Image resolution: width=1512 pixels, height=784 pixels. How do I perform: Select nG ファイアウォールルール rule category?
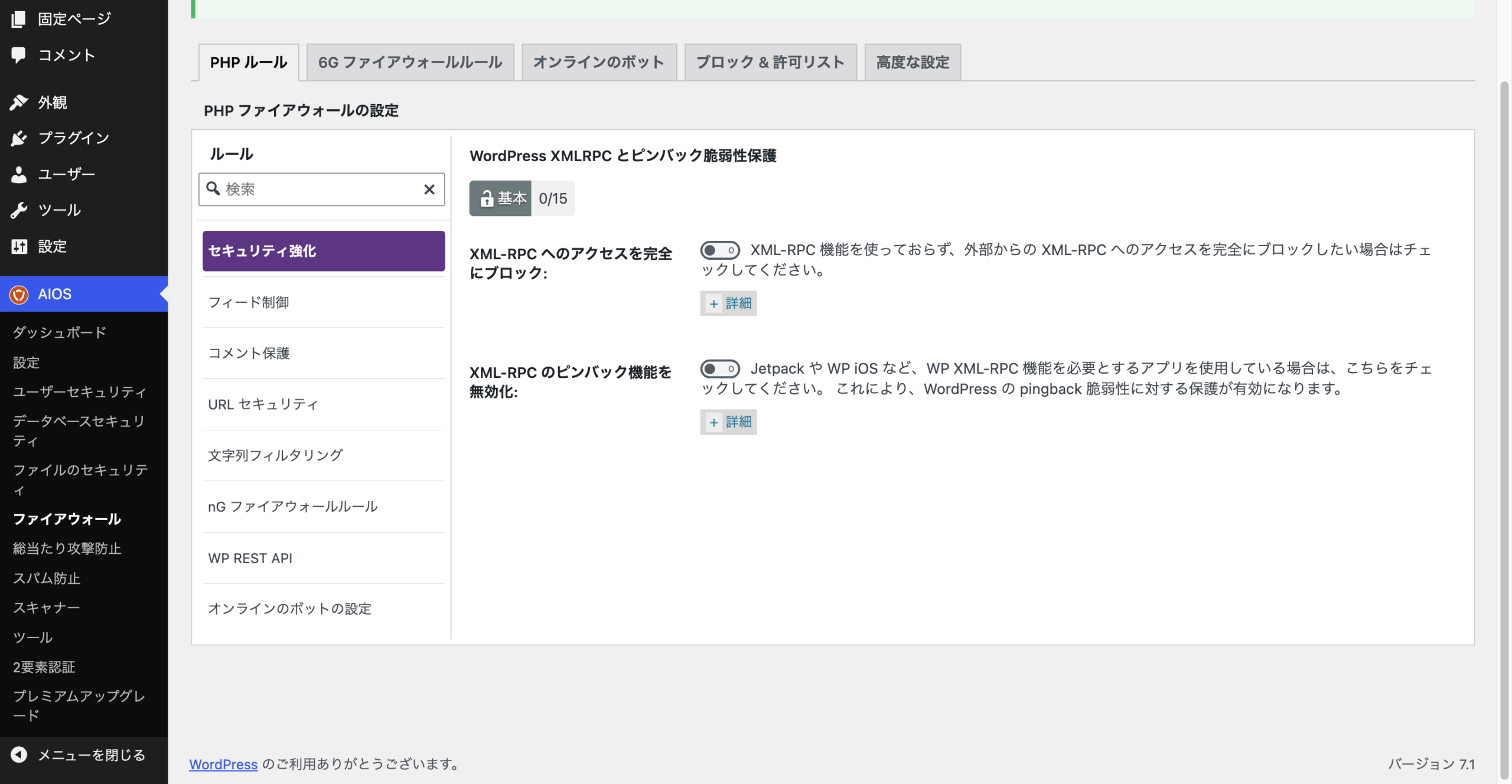coord(324,507)
